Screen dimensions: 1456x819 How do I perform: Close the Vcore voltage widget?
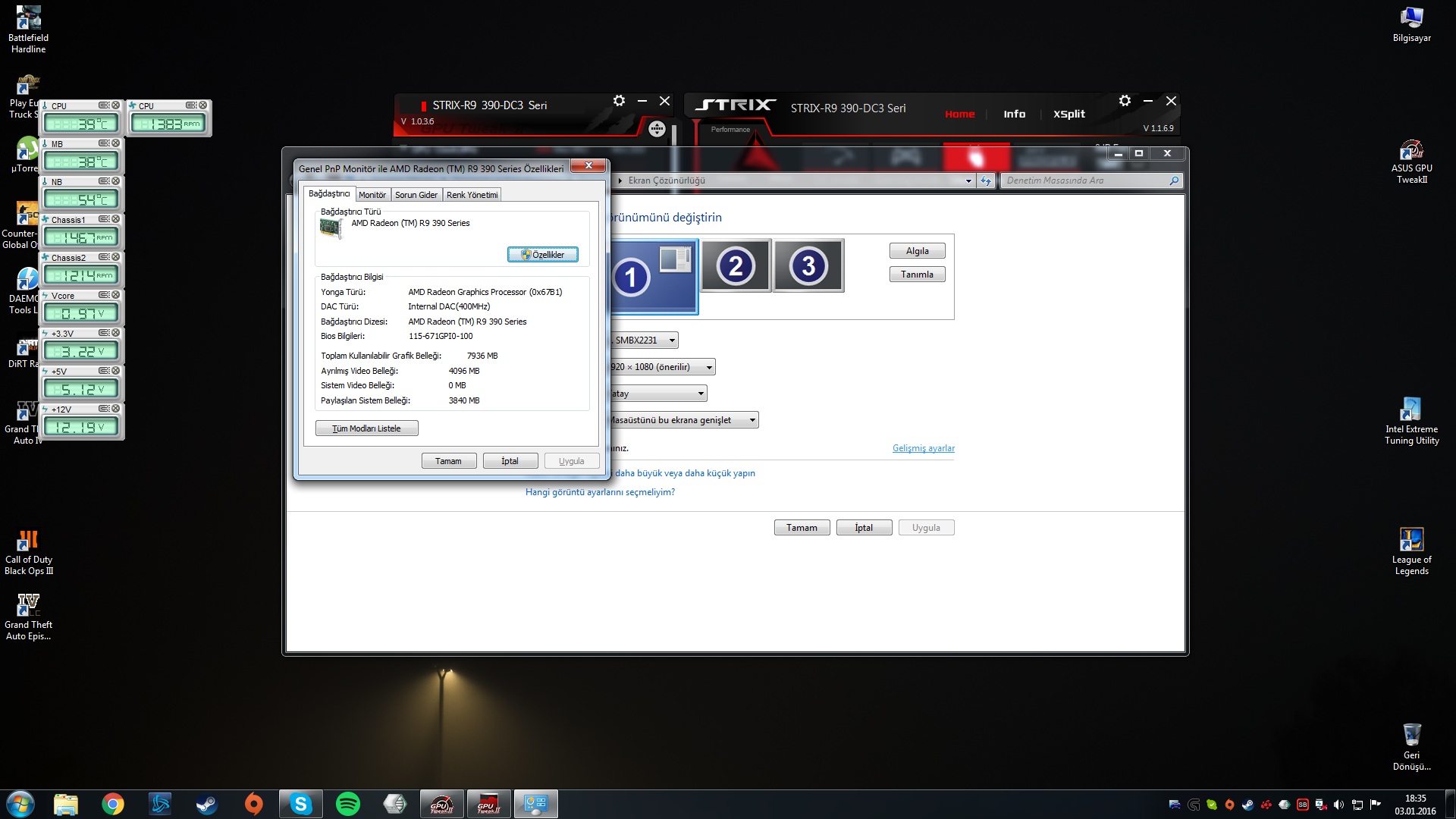(115, 295)
